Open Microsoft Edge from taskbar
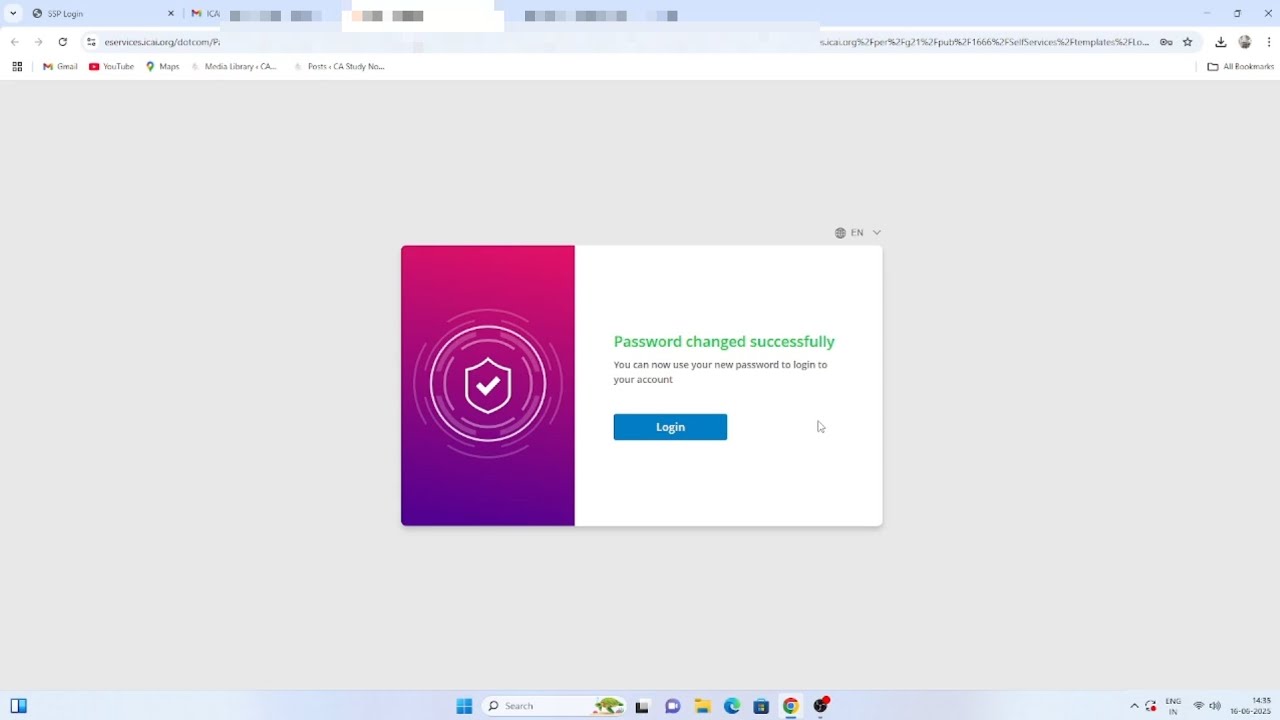Image resolution: width=1280 pixels, height=720 pixels. (x=732, y=706)
